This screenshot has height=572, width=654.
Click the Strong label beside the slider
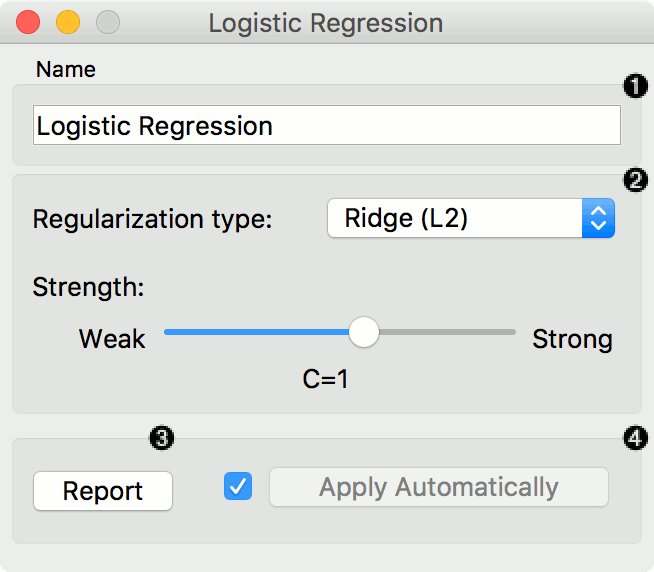tap(572, 339)
